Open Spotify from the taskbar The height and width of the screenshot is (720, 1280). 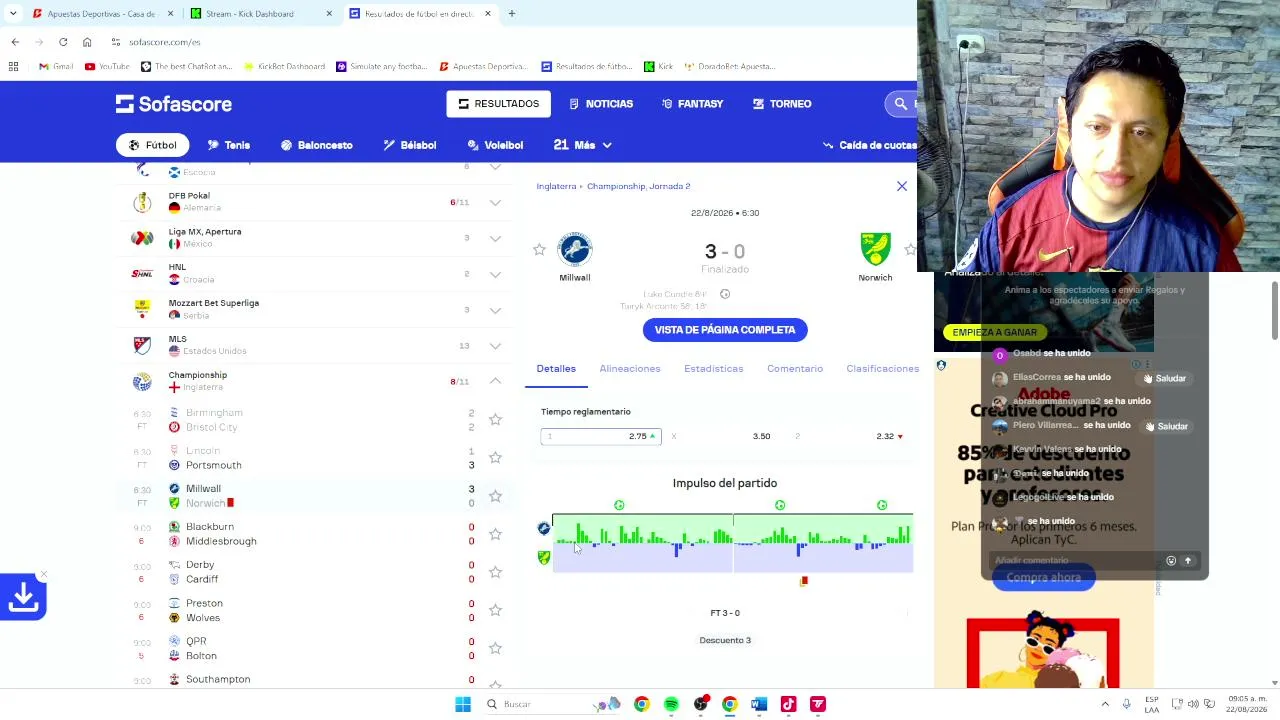click(x=671, y=704)
